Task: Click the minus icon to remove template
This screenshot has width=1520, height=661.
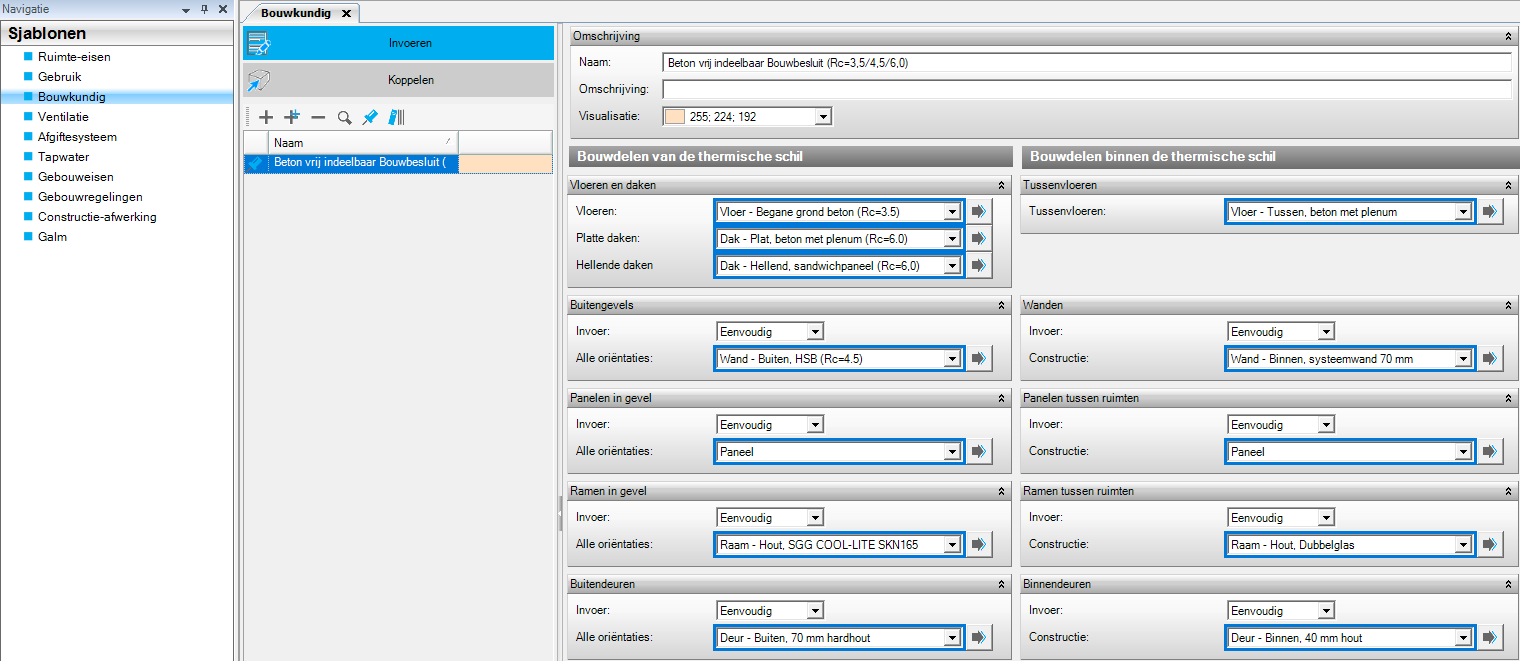Action: pos(318,117)
